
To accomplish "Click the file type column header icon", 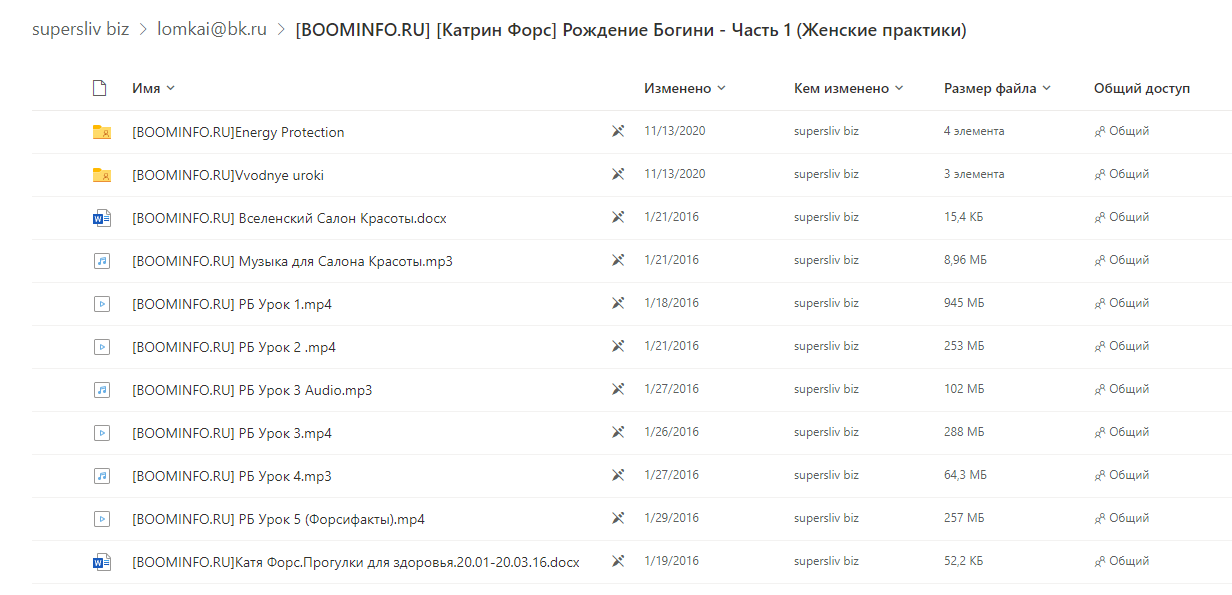I will [99, 88].
